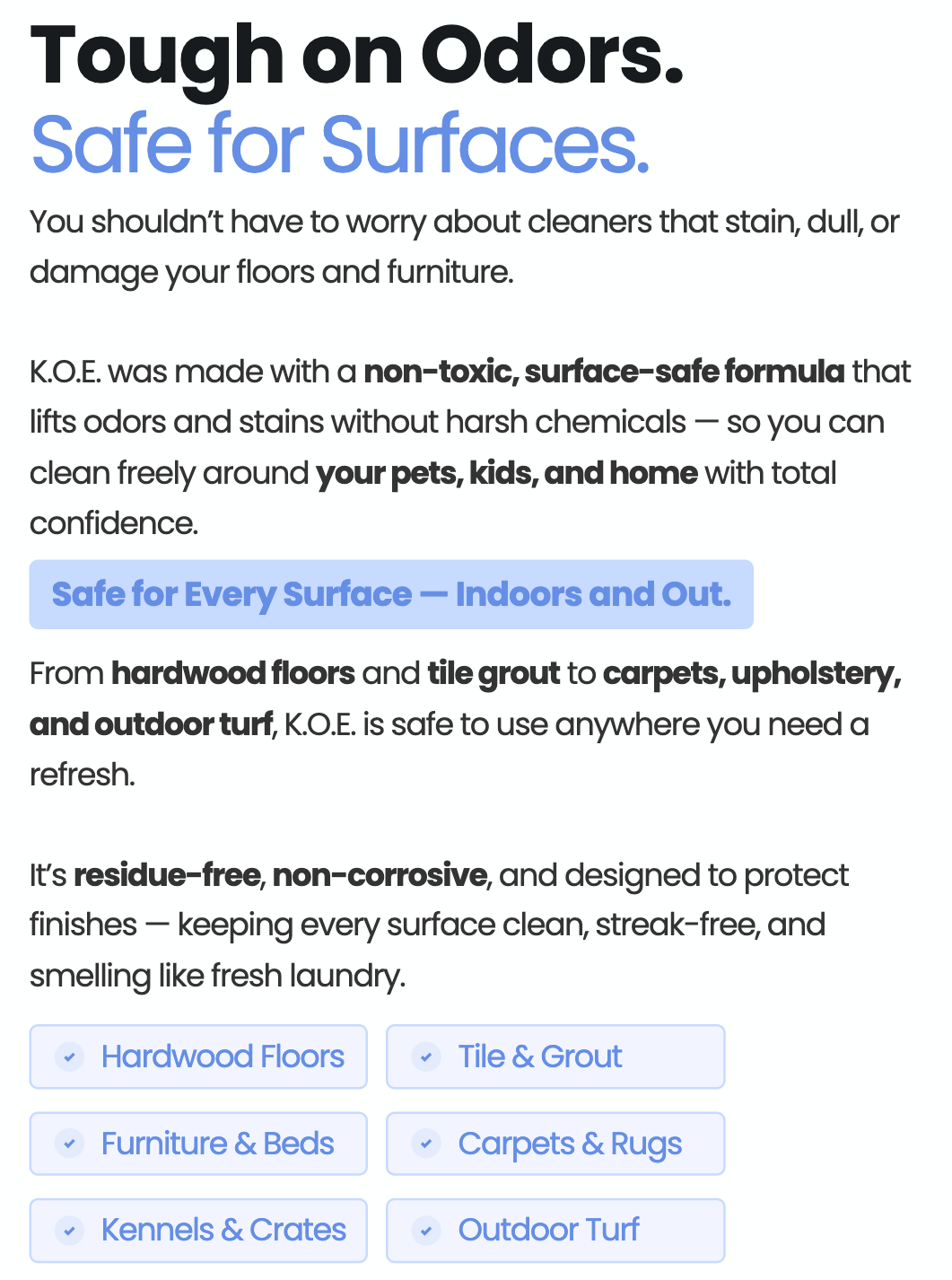Click the checkmark icon beside Hardwood Floors

[69, 1056]
